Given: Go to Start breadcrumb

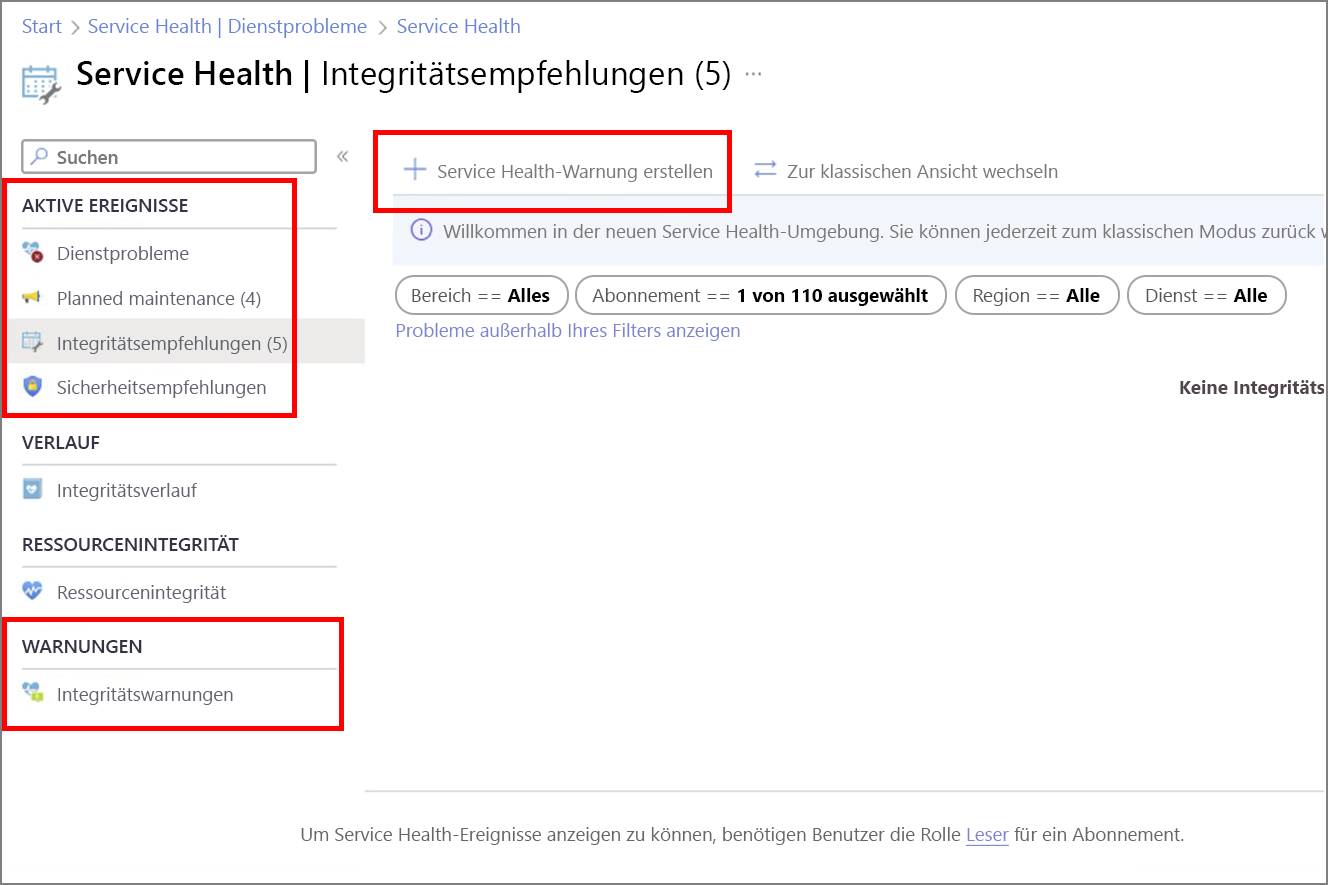Looking at the screenshot, I should click(x=42, y=26).
